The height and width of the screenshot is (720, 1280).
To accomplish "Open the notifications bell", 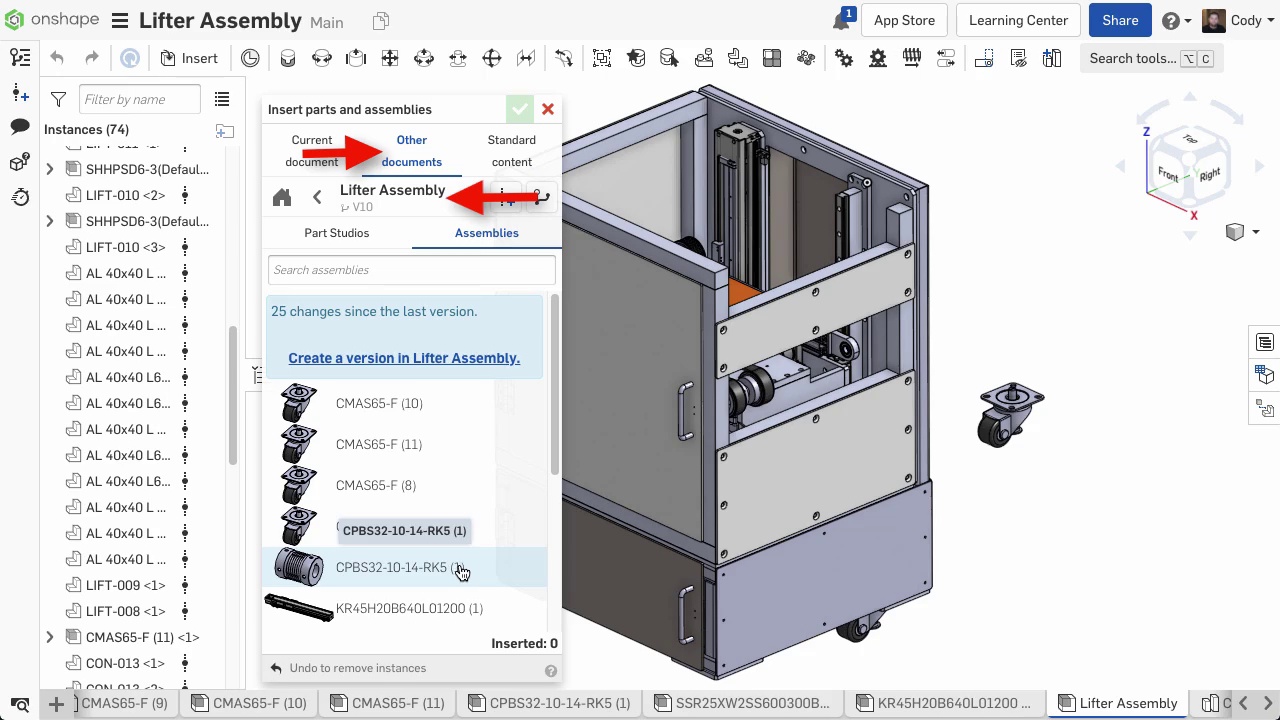I will coord(842,20).
